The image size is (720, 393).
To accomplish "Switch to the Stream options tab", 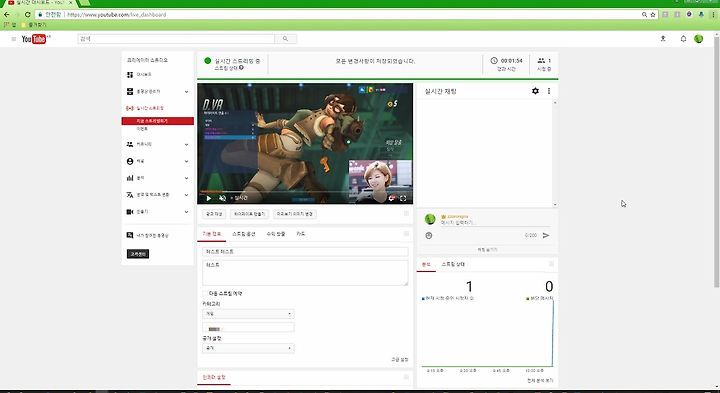I will (x=243, y=234).
